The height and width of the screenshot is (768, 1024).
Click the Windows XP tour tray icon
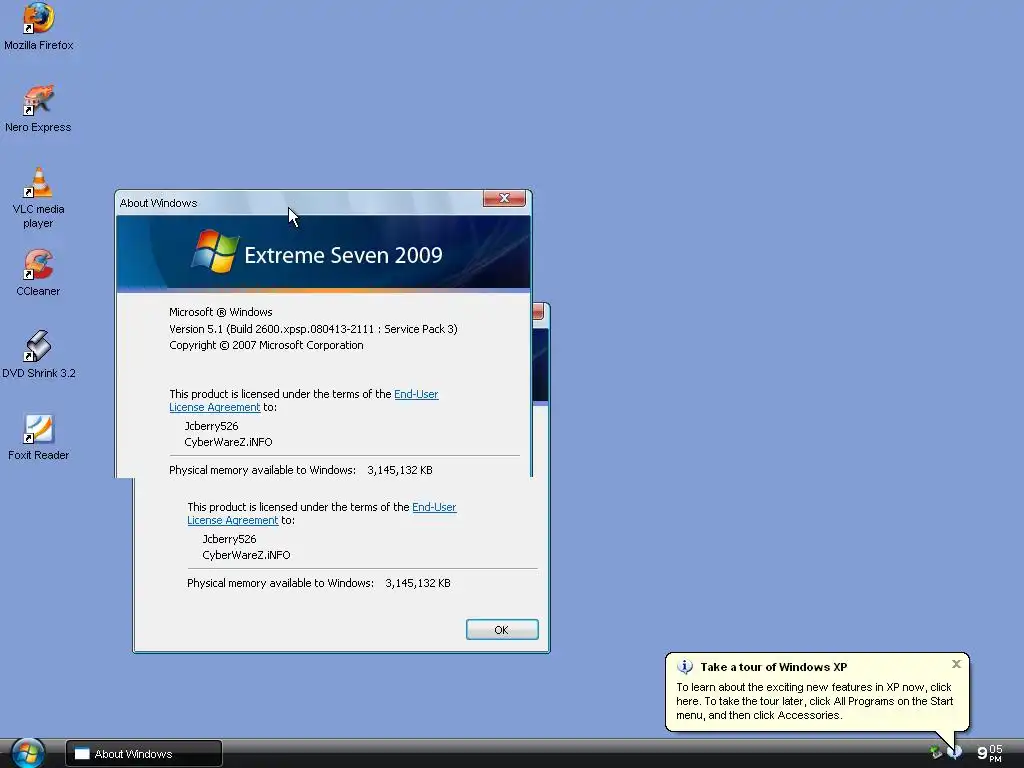click(954, 753)
